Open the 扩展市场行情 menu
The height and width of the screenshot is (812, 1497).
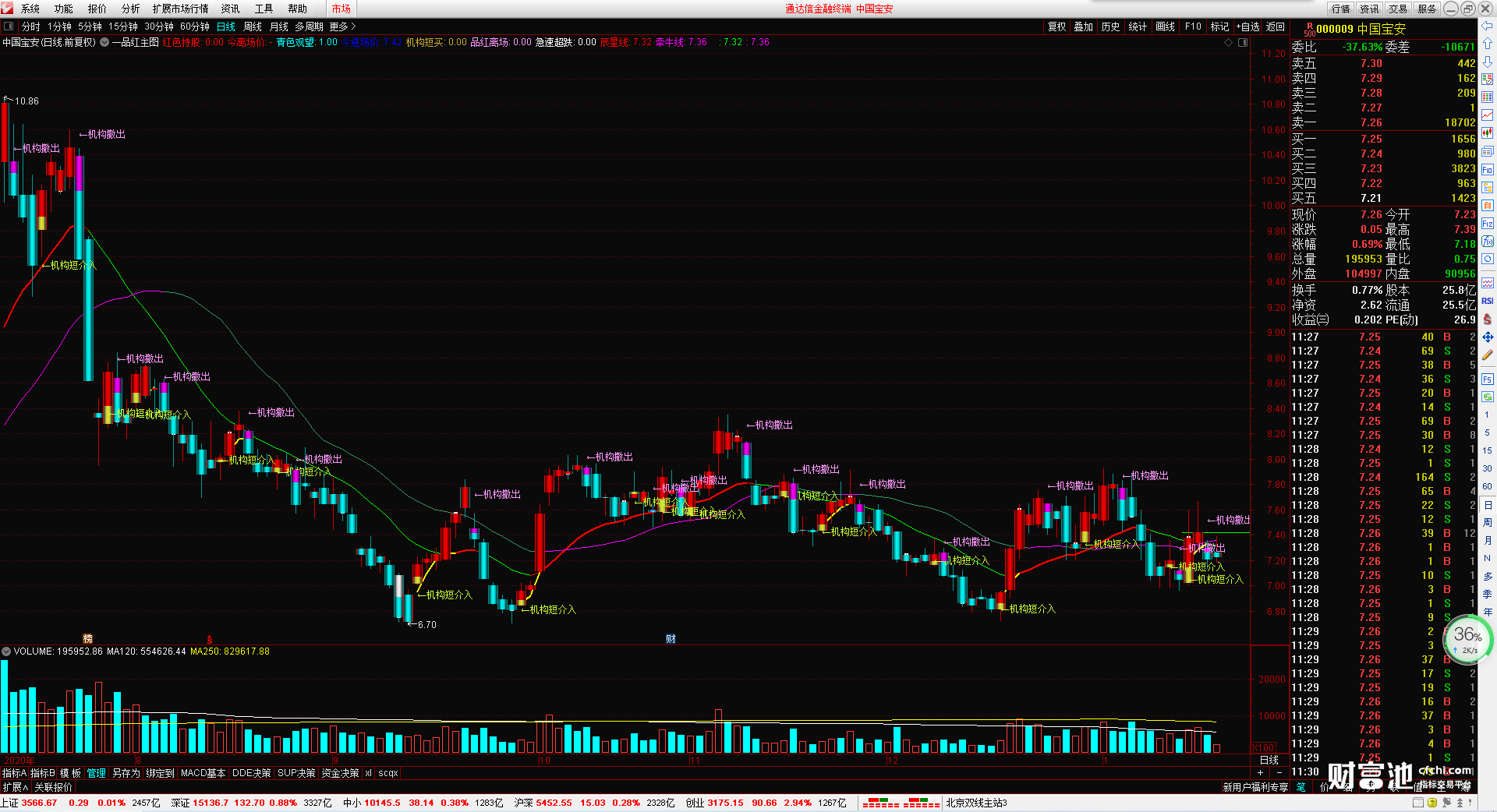[x=181, y=9]
